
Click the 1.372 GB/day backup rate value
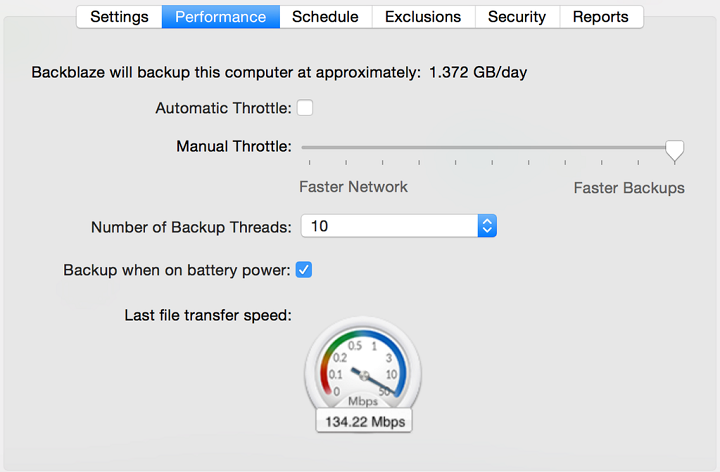[478, 73]
